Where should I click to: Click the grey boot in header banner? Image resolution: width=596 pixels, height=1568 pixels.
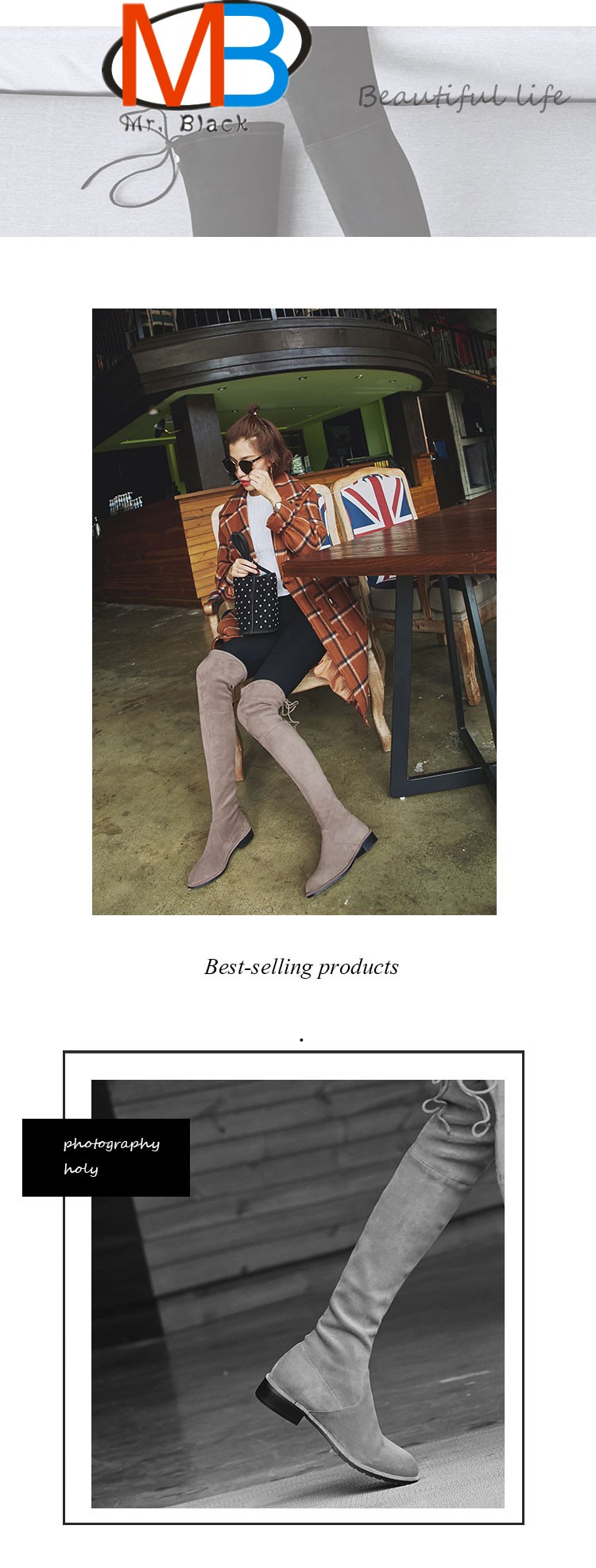click(x=230, y=179)
